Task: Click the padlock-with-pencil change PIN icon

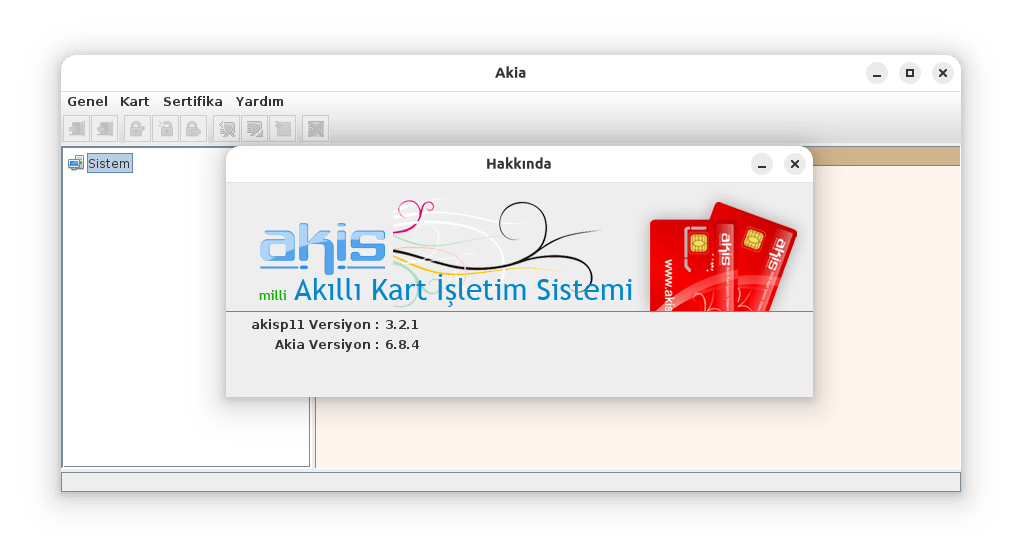Action: click(x=137, y=128)
